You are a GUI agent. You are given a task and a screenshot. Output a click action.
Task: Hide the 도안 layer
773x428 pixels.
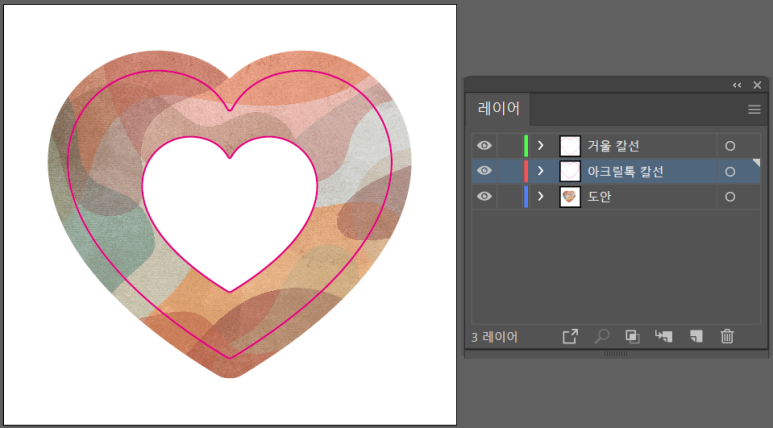[x=484, y=196]
